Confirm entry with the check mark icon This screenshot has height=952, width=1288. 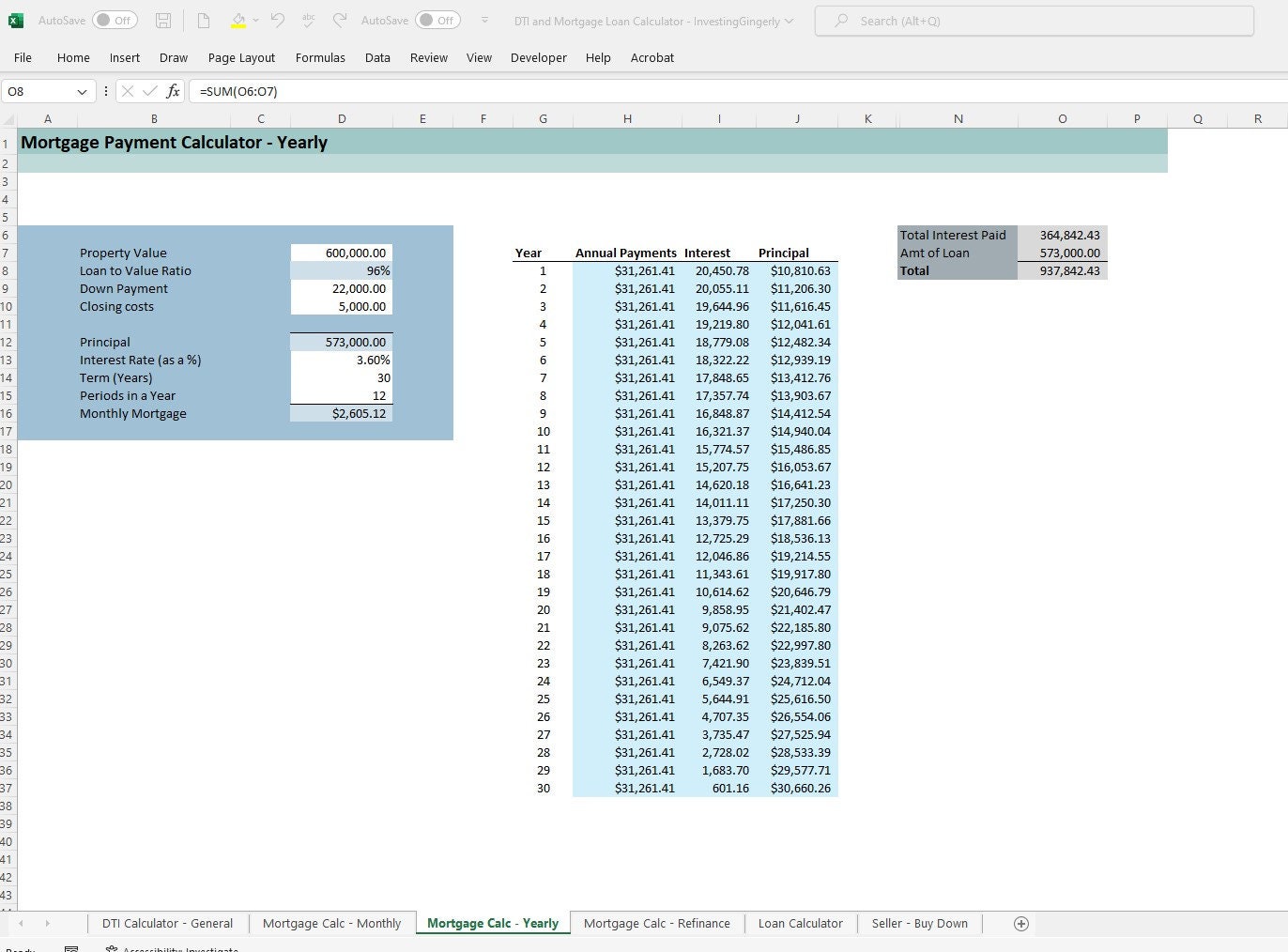148,91
